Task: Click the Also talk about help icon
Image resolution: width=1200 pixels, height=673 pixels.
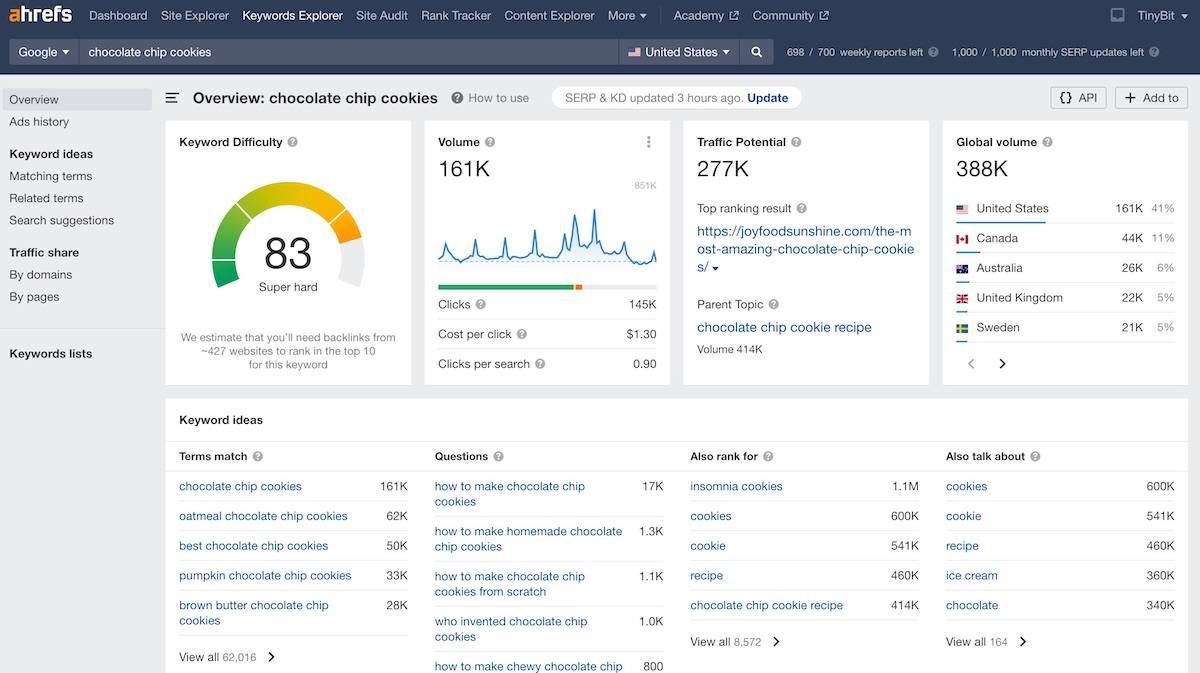Action: coord(1035,457)
